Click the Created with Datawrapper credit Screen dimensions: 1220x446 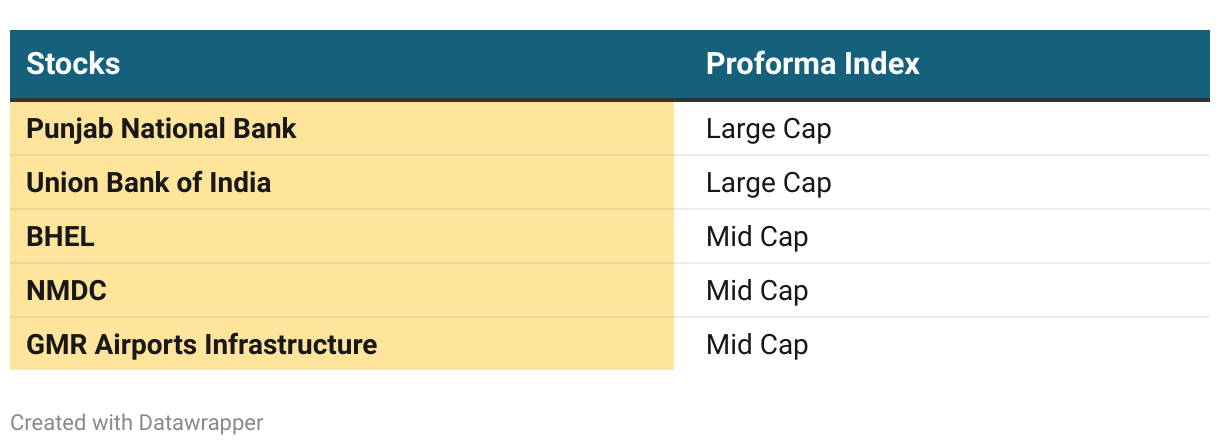click(137, 423)
